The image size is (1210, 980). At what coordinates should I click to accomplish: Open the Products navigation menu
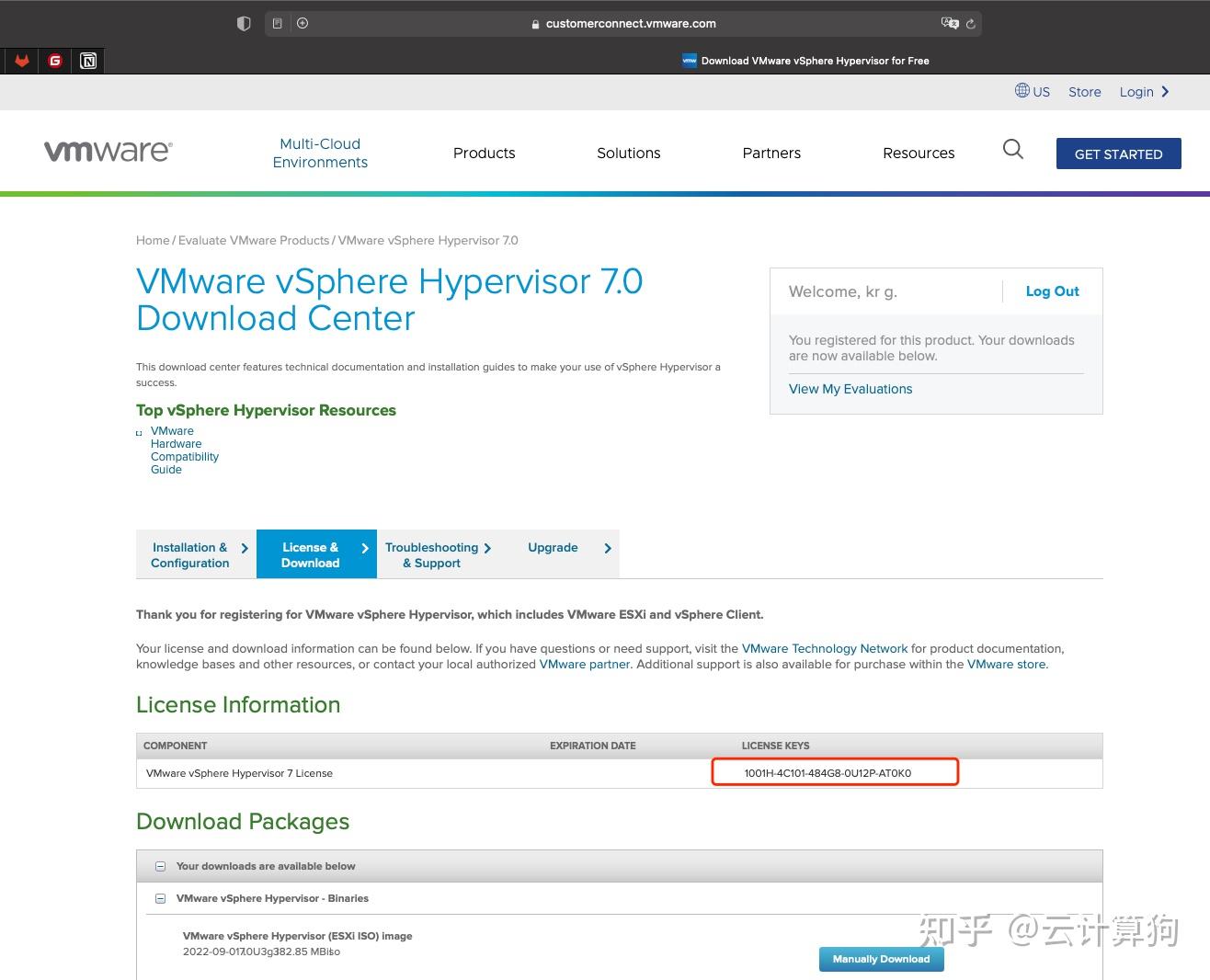[484, 154]
